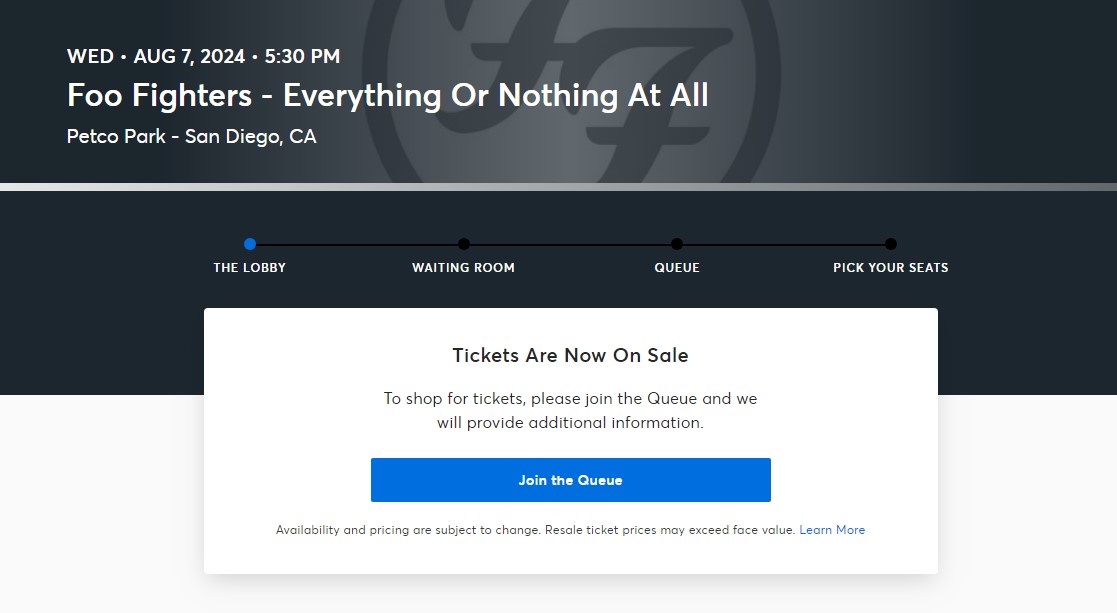Click the availability and pricing disclaimer text
The width and height of the screenshot is (1117, 613).
[x=535, y=530]
